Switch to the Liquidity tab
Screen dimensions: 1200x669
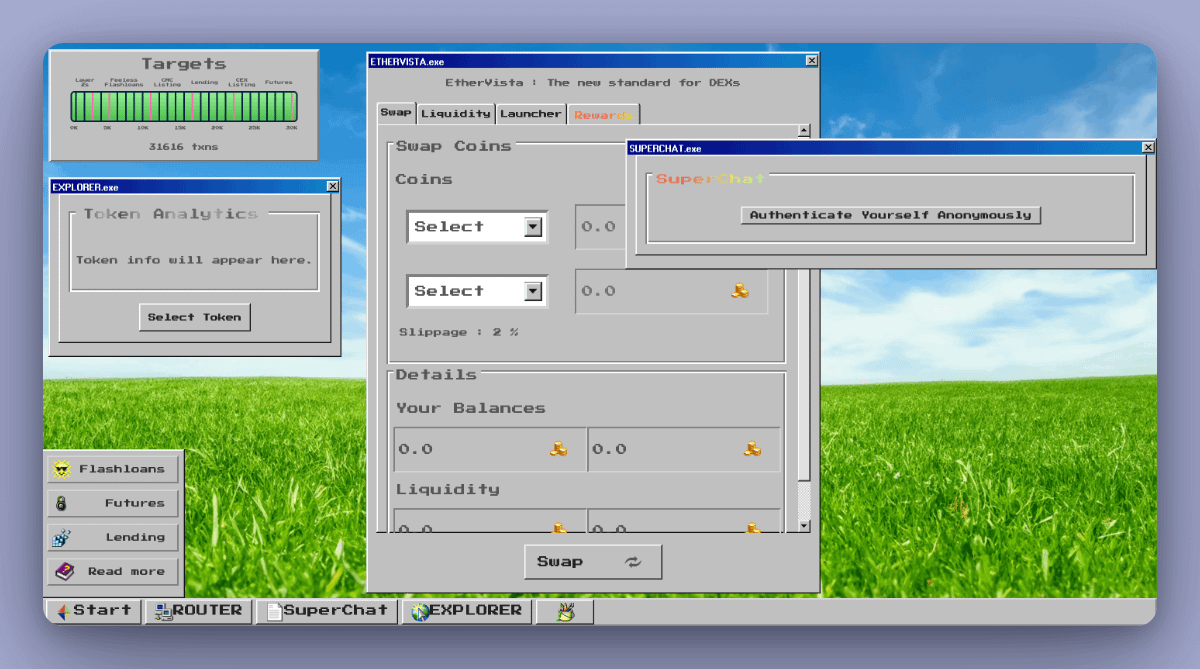pyautogui.click(x=455, y=114)
